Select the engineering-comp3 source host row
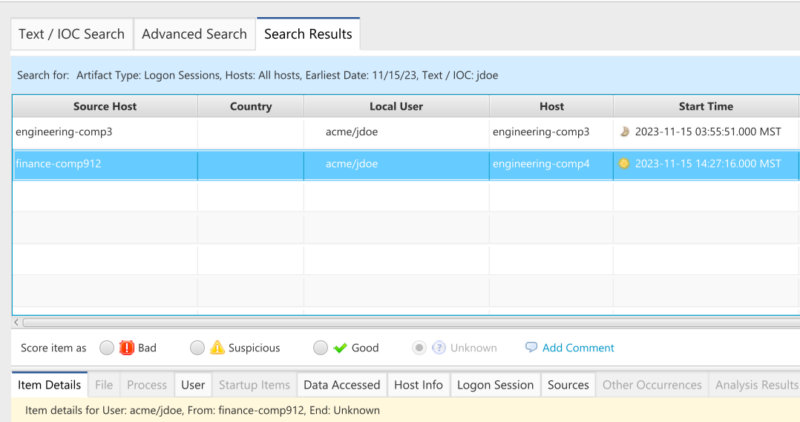Image resolution: width=800 pixels, height=422 pixels. 406,132
